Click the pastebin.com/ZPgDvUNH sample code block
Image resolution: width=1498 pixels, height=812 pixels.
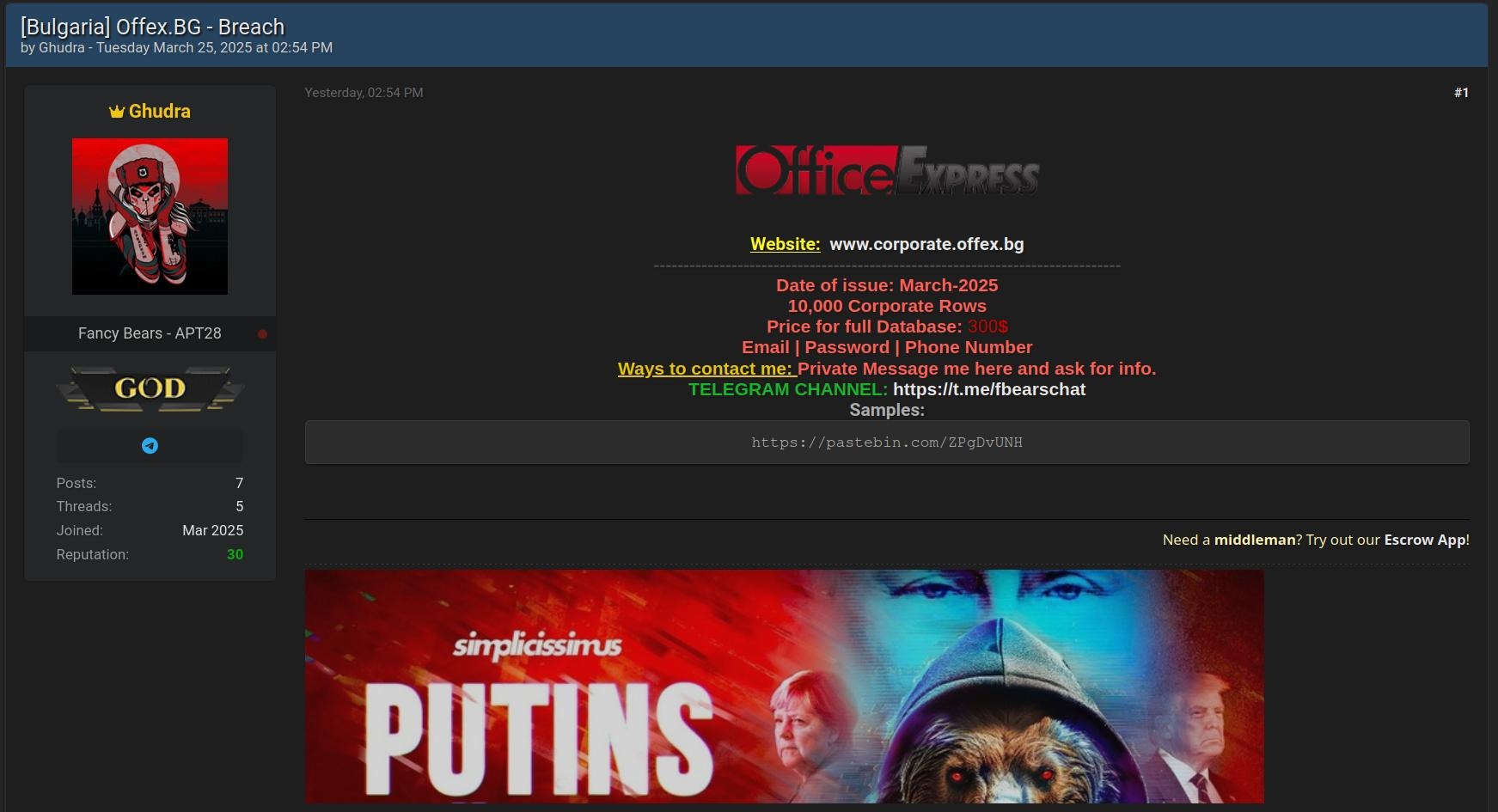click(887, 443)
